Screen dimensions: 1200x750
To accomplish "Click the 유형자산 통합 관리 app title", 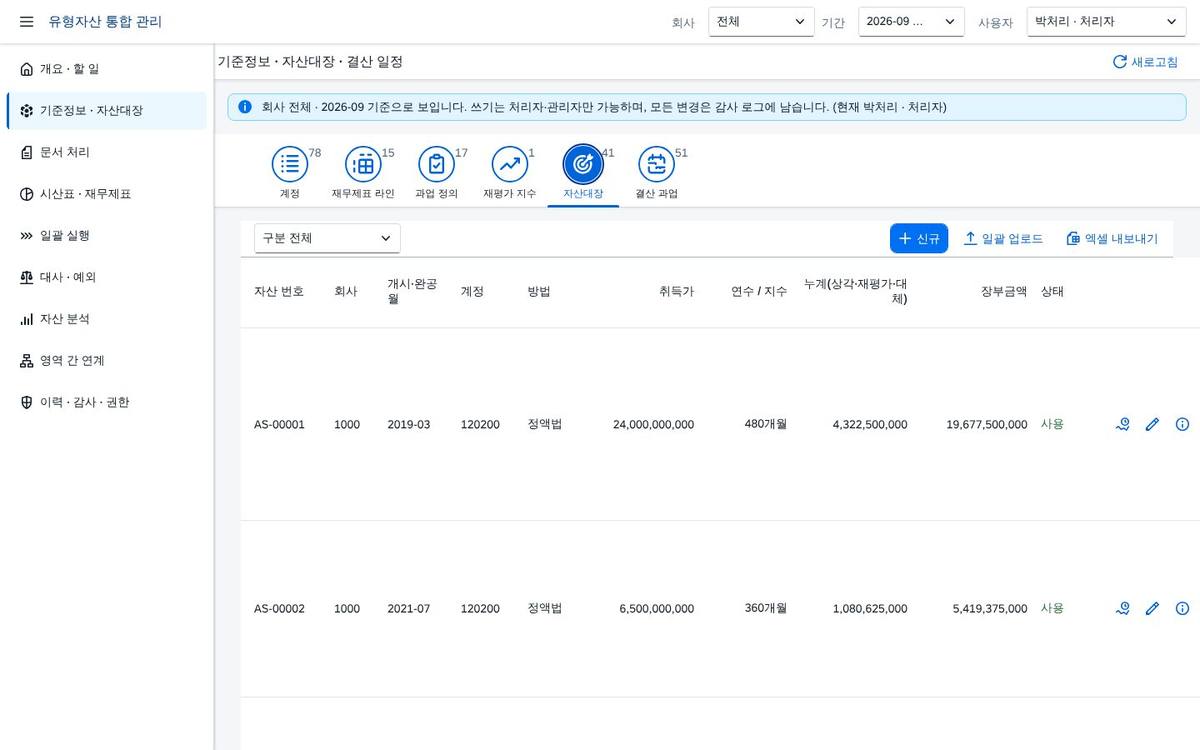I will [105, 22].
